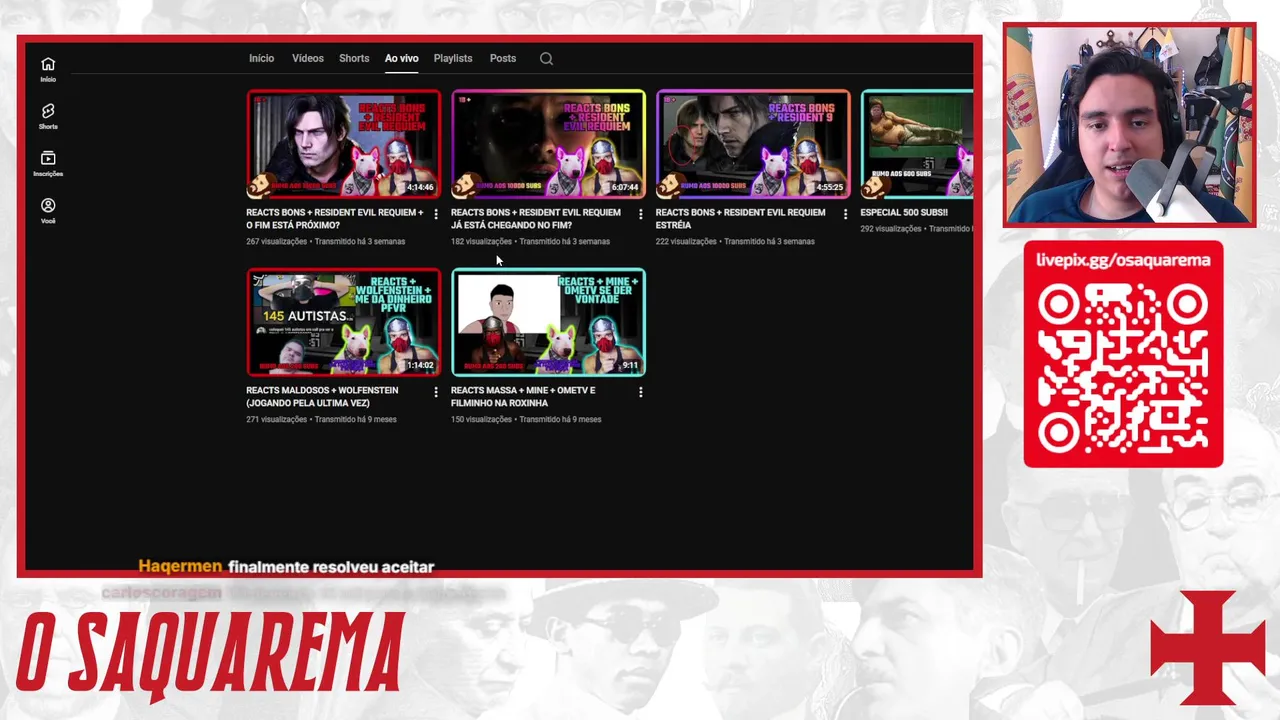Play the 4:55:25 Resident 9 thumbnail

[x=753, y=145]
